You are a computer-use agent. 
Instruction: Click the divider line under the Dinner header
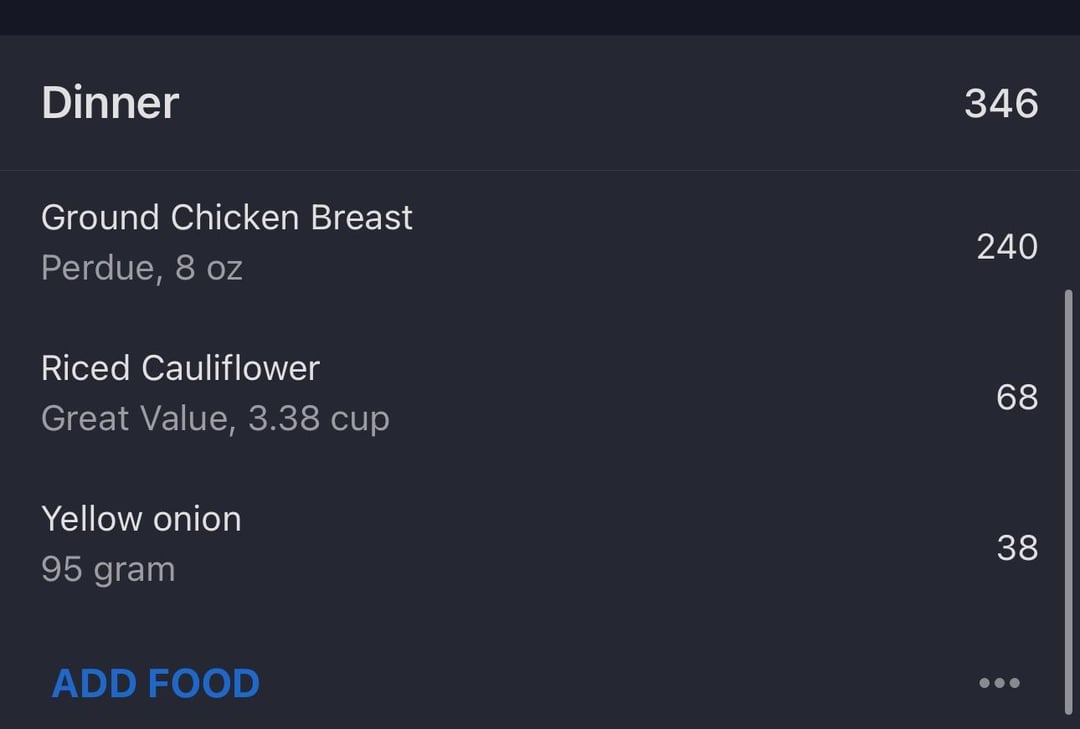540,170
